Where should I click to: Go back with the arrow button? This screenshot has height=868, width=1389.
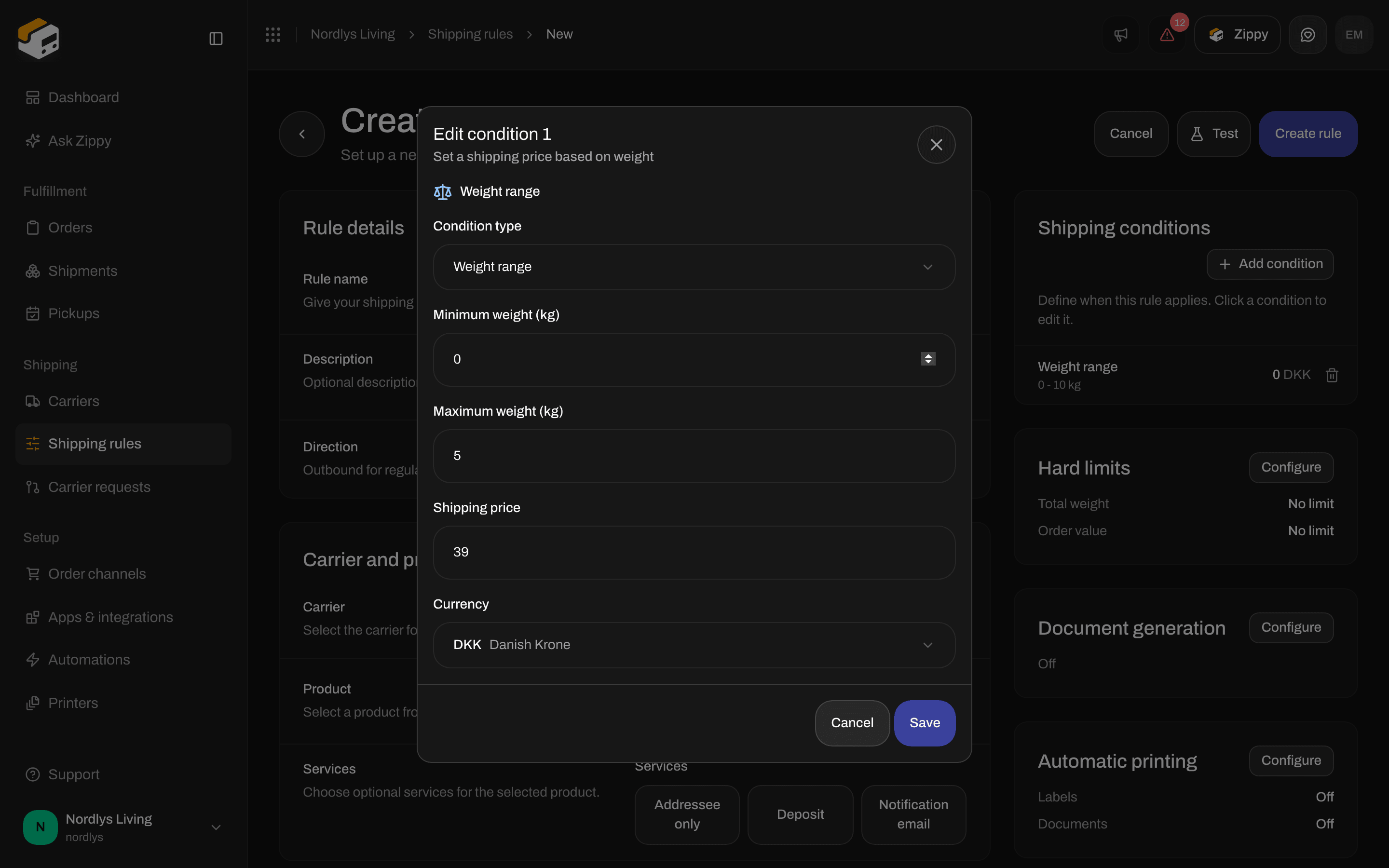point(302,134)
